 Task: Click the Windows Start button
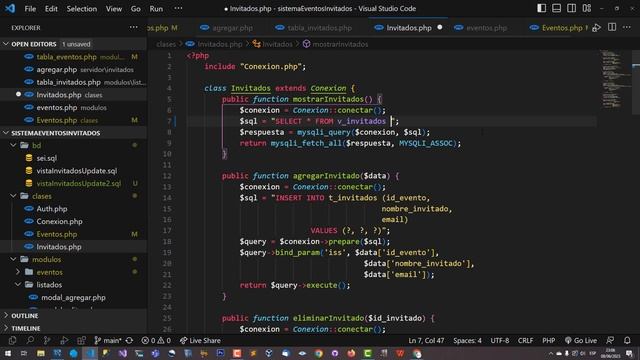(x=8, y=353)
